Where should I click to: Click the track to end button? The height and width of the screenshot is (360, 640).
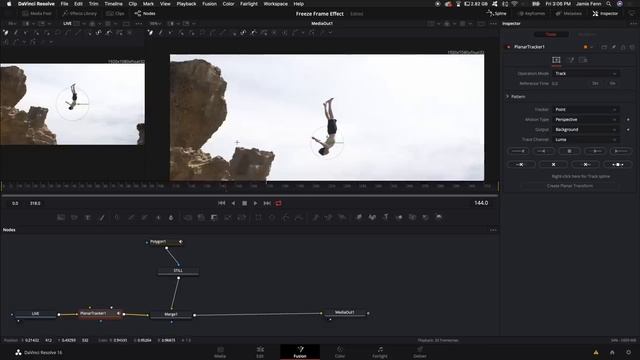tap(621, 151)
